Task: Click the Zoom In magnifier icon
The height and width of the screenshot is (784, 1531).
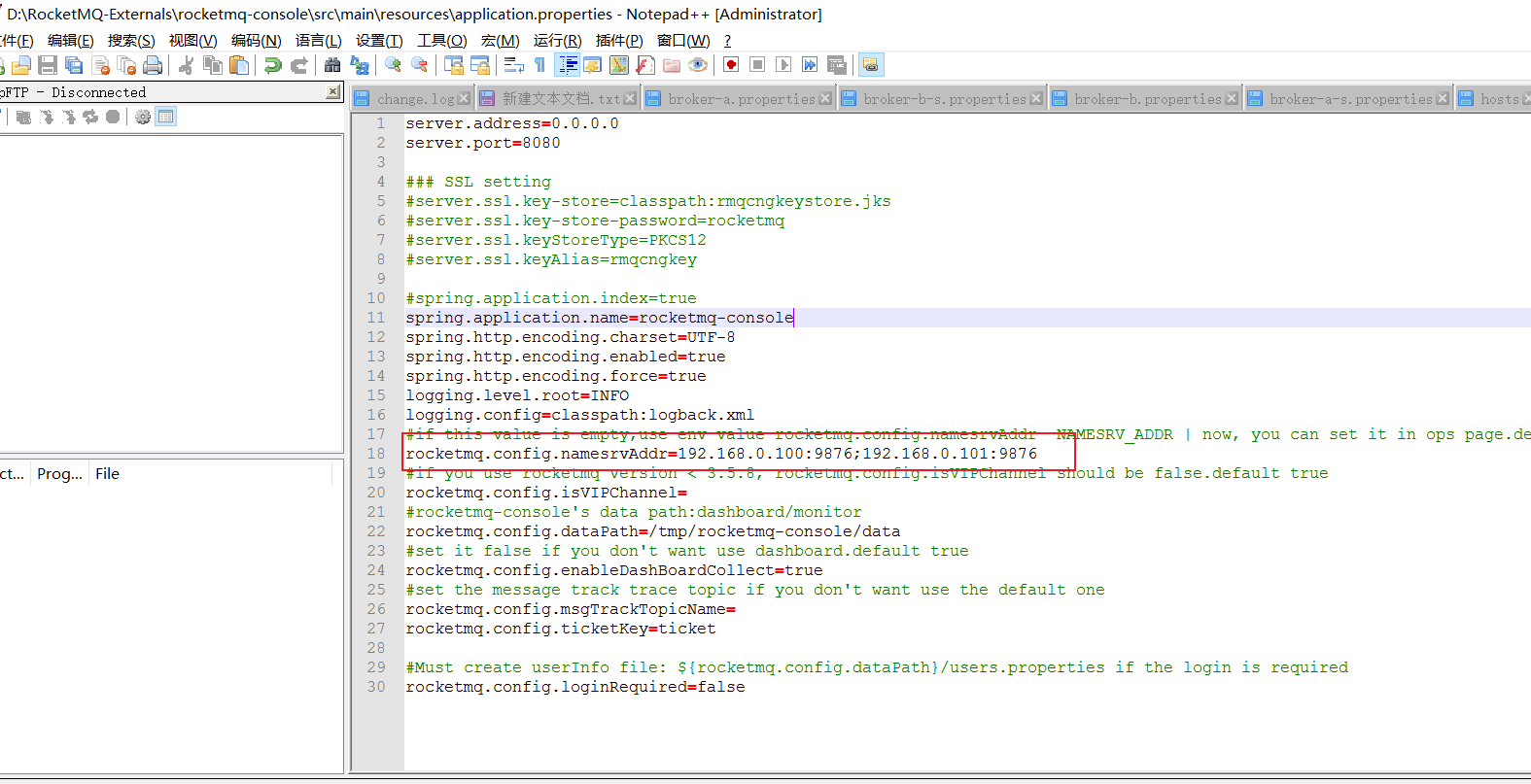Action: click(393, 65)
